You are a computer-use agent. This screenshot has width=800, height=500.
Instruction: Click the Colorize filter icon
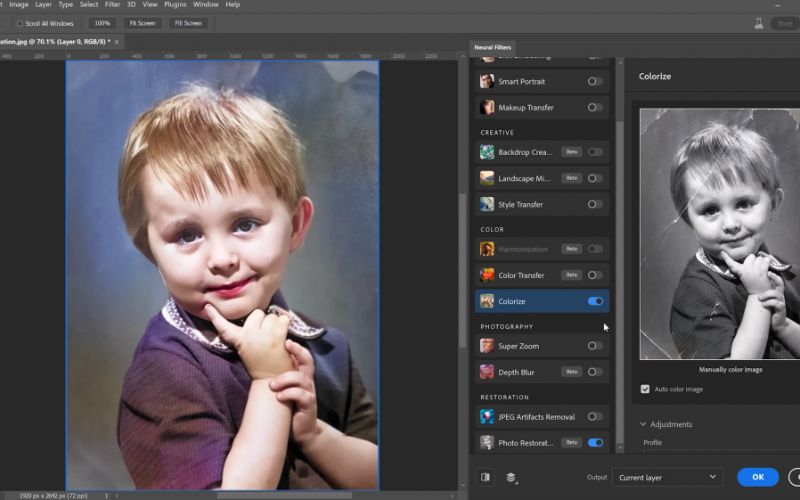[487, 301]
